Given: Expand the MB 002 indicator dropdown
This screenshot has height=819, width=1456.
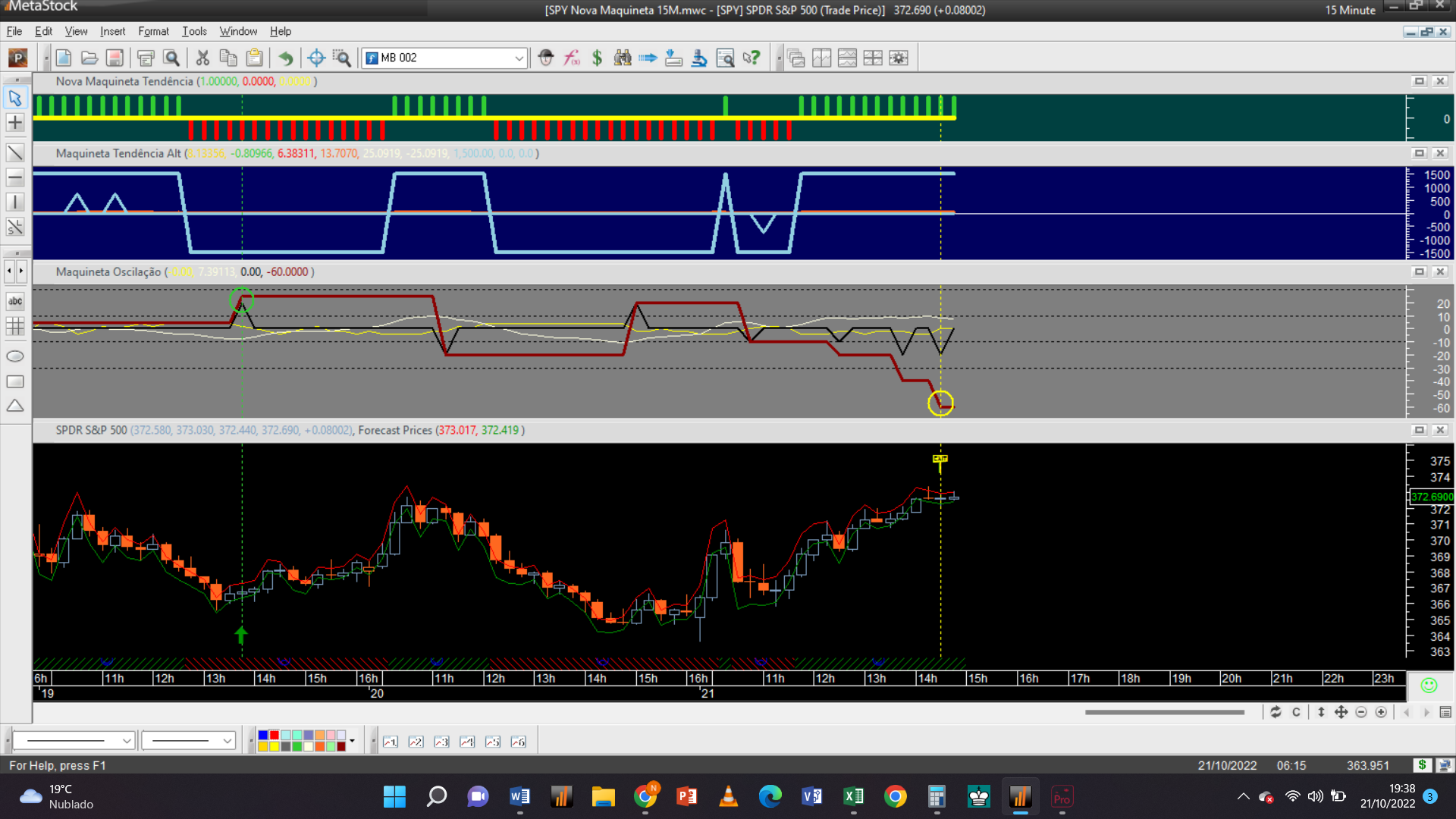Looking at the screenshot, I should [x=519, y=58].
